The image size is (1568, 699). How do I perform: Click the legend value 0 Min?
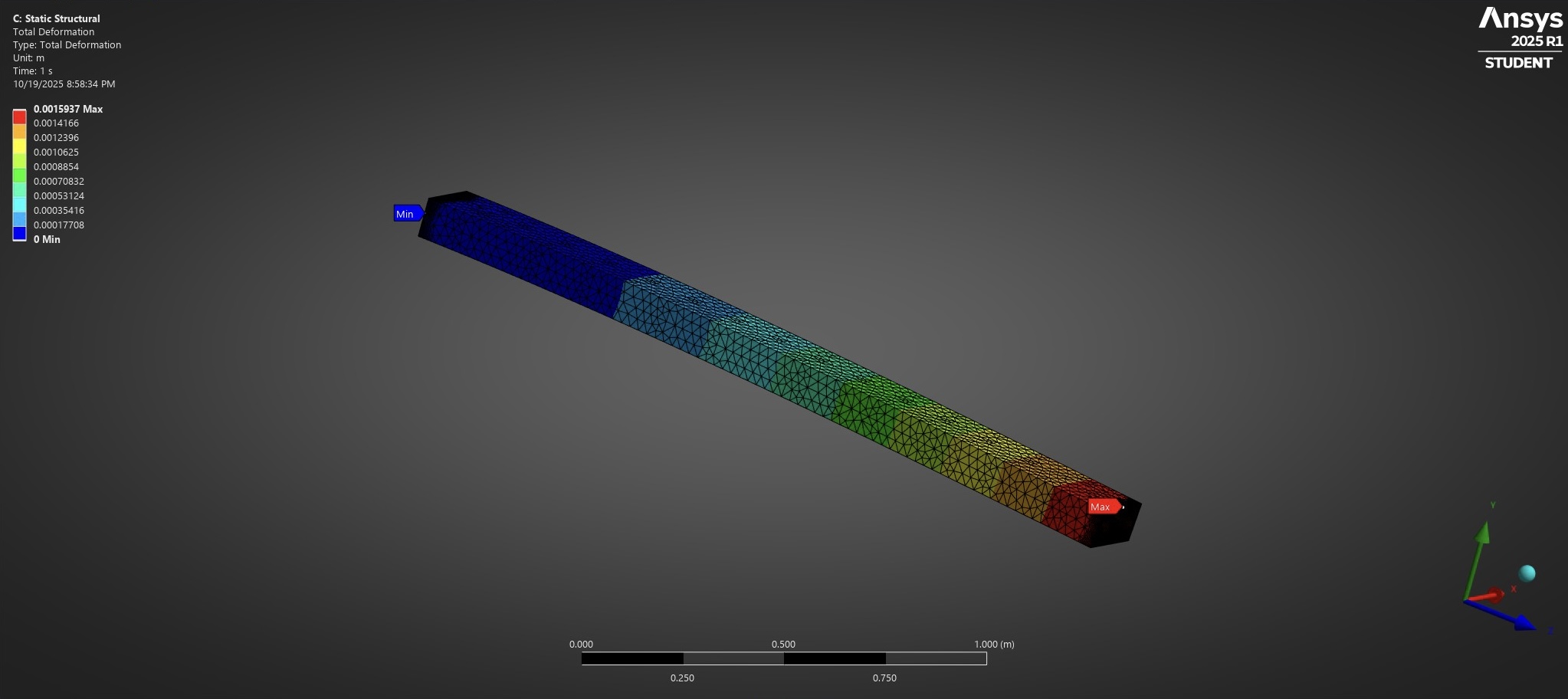47,240
